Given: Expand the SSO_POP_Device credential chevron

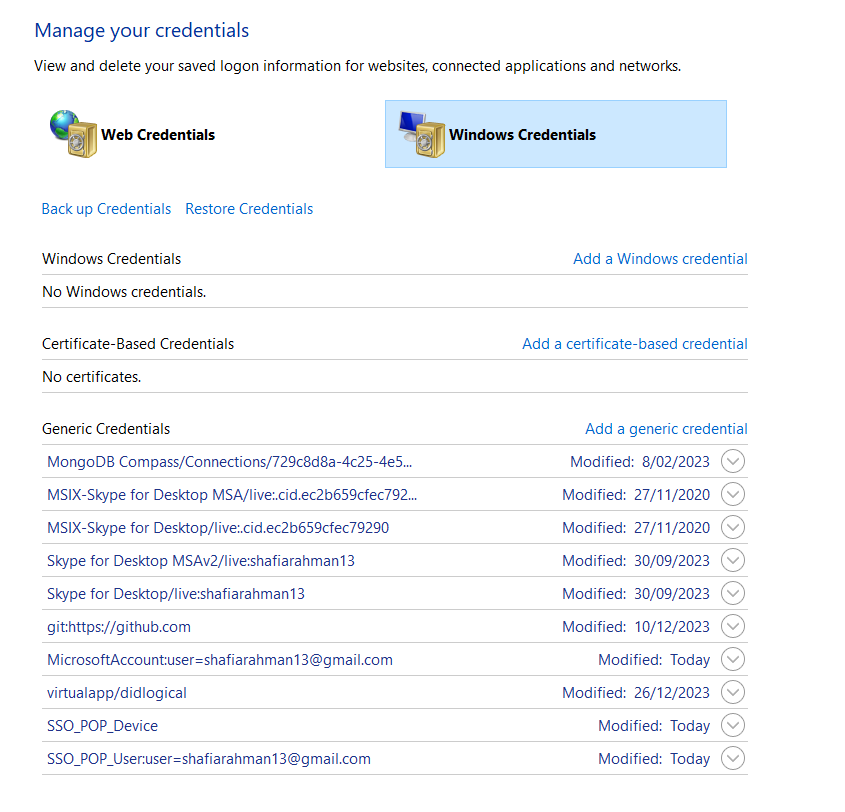Looking at the screenshot, I should coord(733,725).
